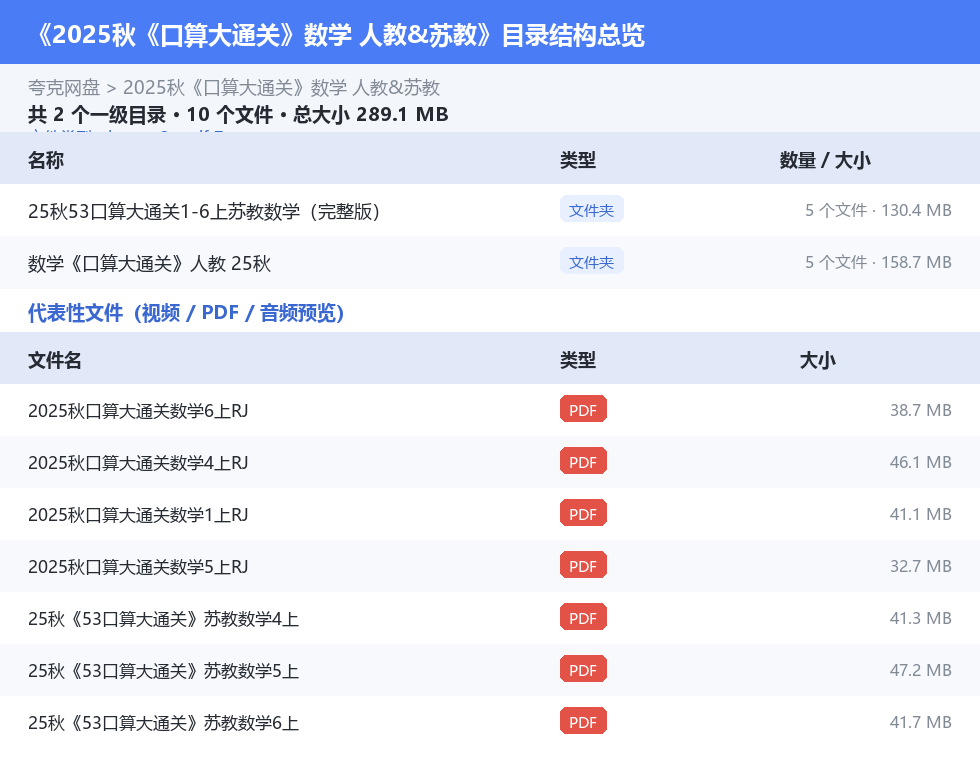
Task: Open folder 数学《口算大通关》人教 25秋
Action: (149, 263)
